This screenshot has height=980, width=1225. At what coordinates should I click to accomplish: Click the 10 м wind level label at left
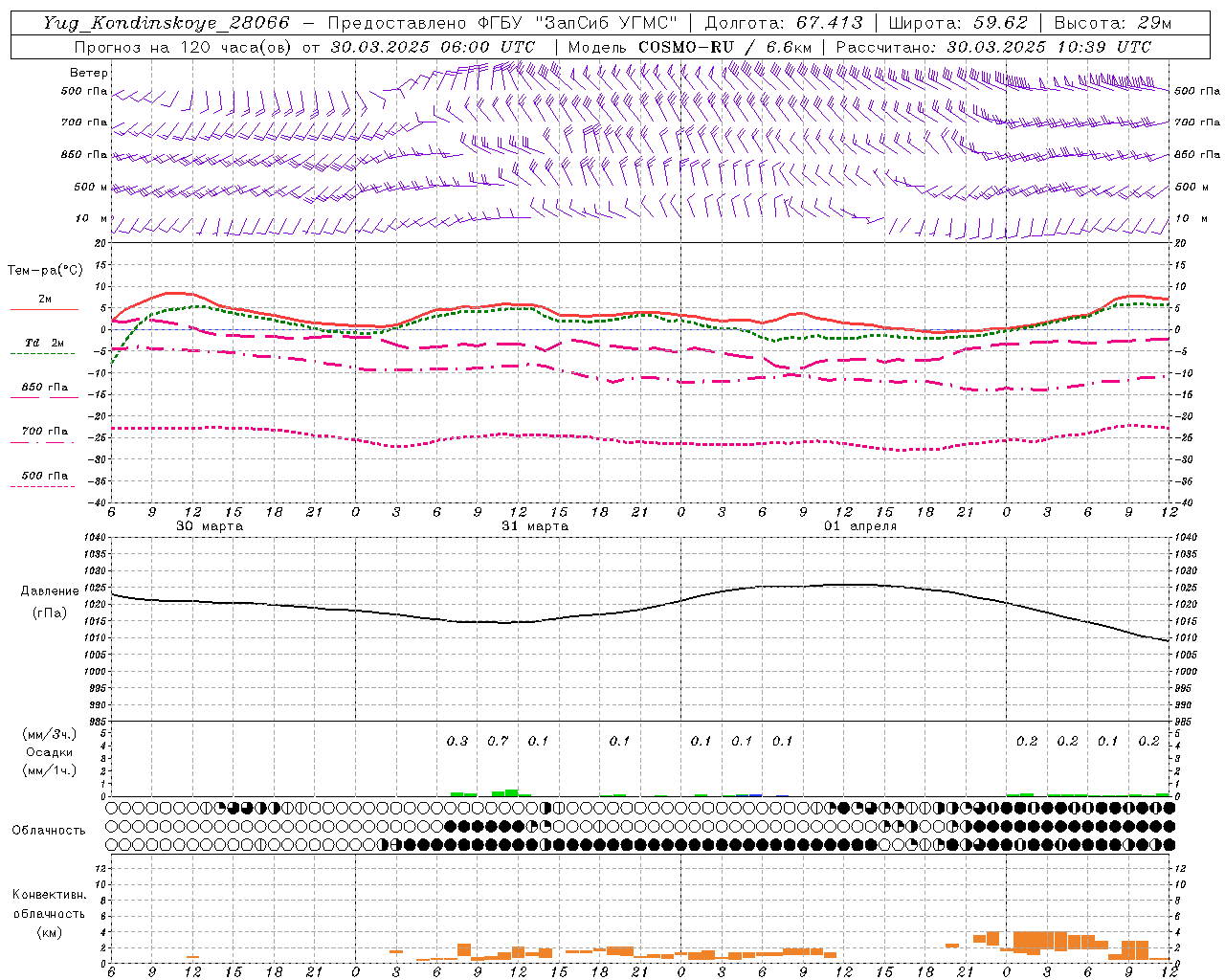(x=91, y=218)
